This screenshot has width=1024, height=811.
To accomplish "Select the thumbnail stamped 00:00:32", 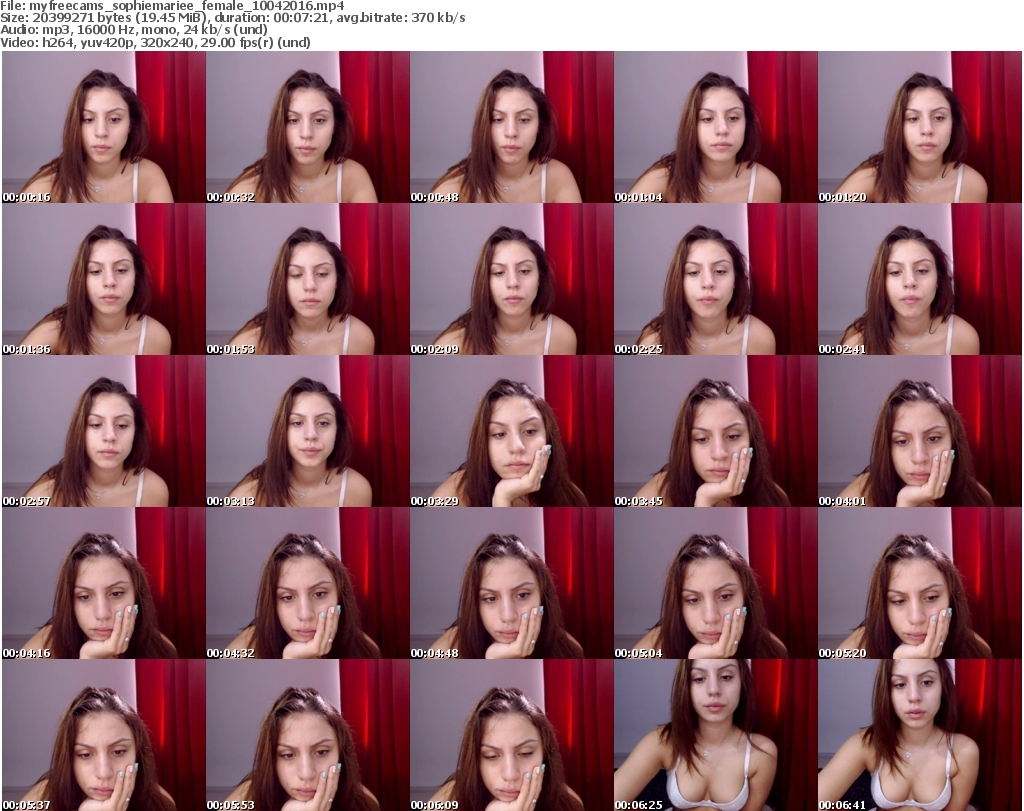I will coord(308,127).
